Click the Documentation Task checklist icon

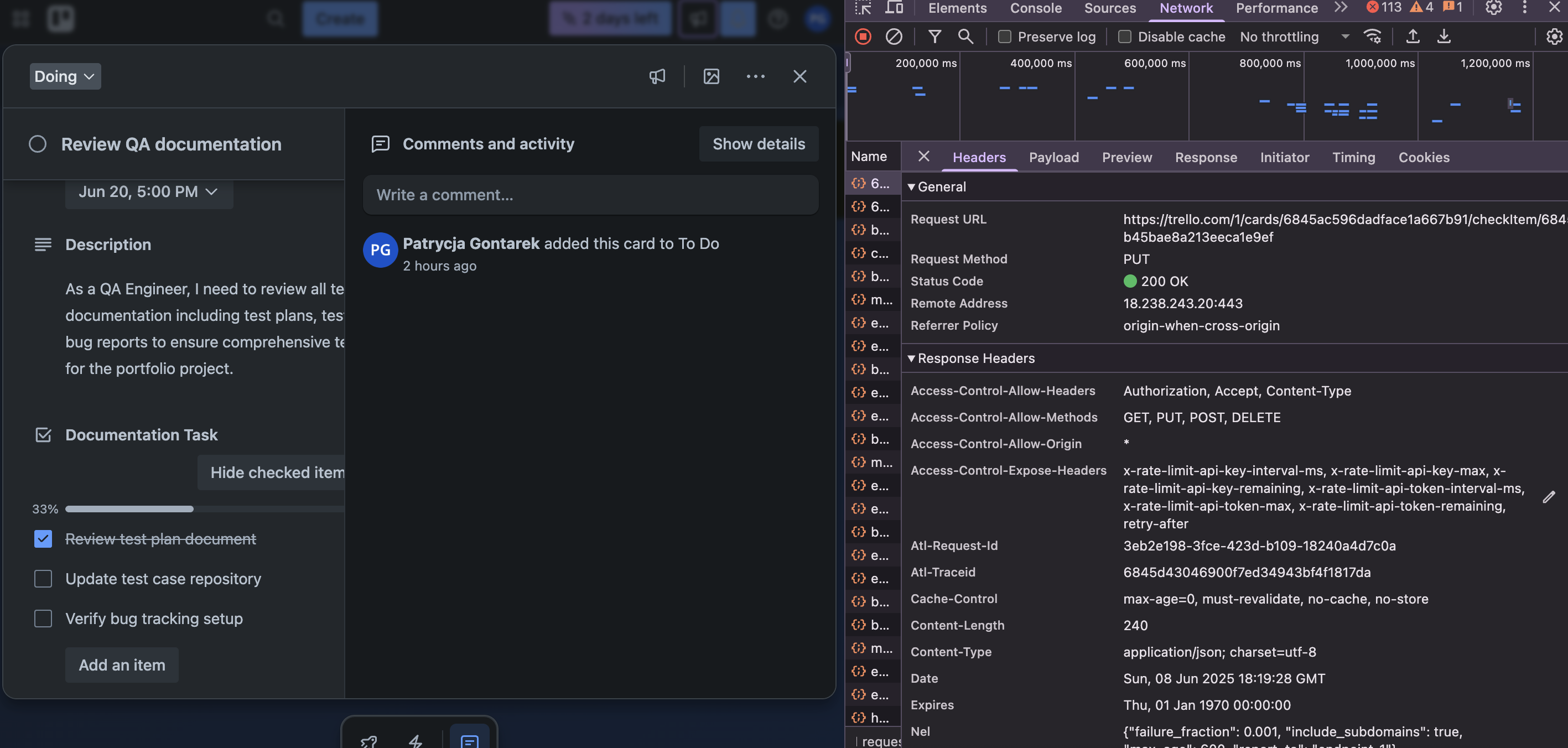pos(43,434)
